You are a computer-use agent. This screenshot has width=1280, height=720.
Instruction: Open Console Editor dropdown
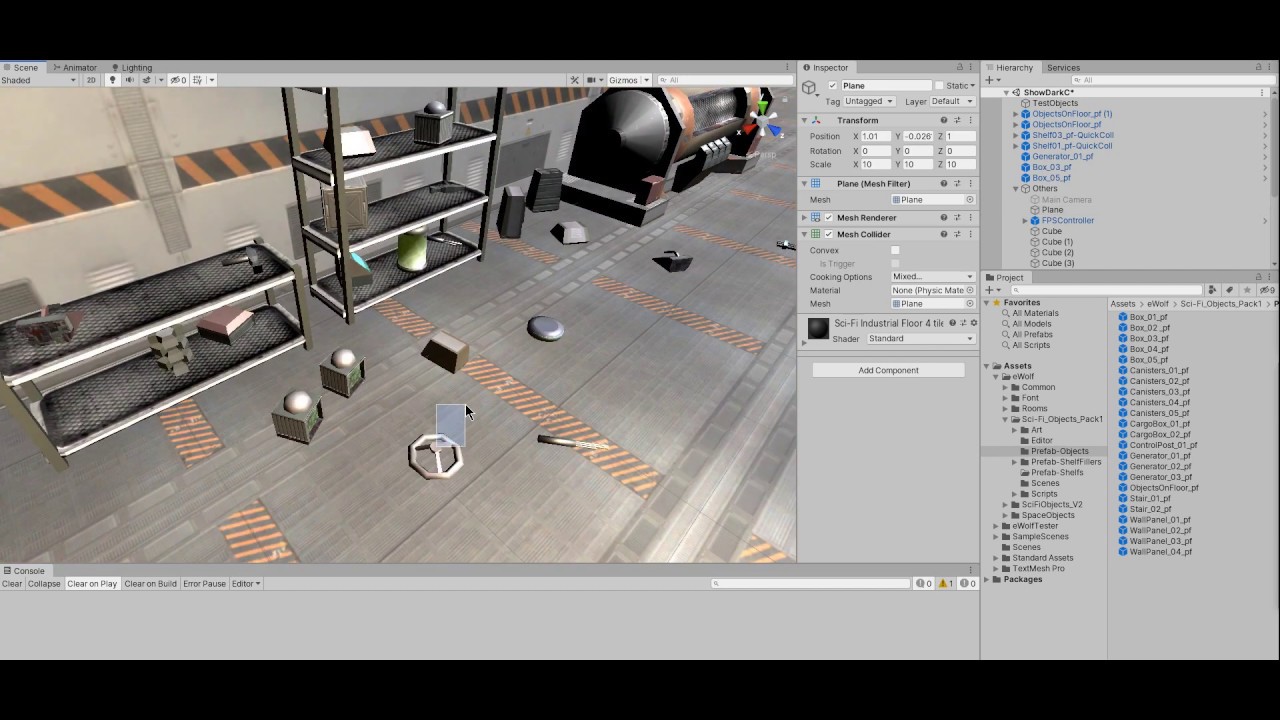coord(246,583)
